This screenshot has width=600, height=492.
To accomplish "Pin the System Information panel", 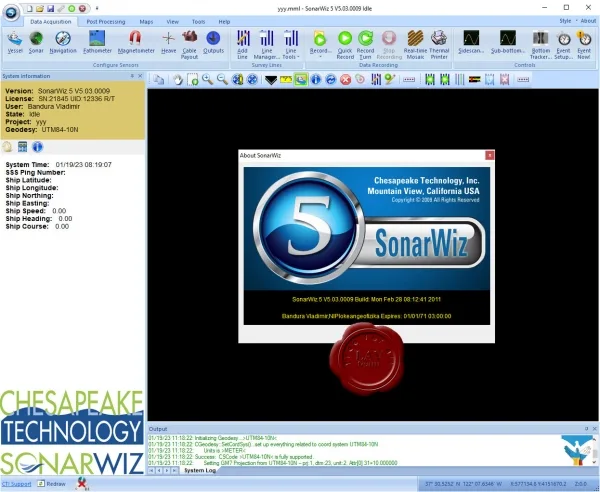I will coord(132,76).
